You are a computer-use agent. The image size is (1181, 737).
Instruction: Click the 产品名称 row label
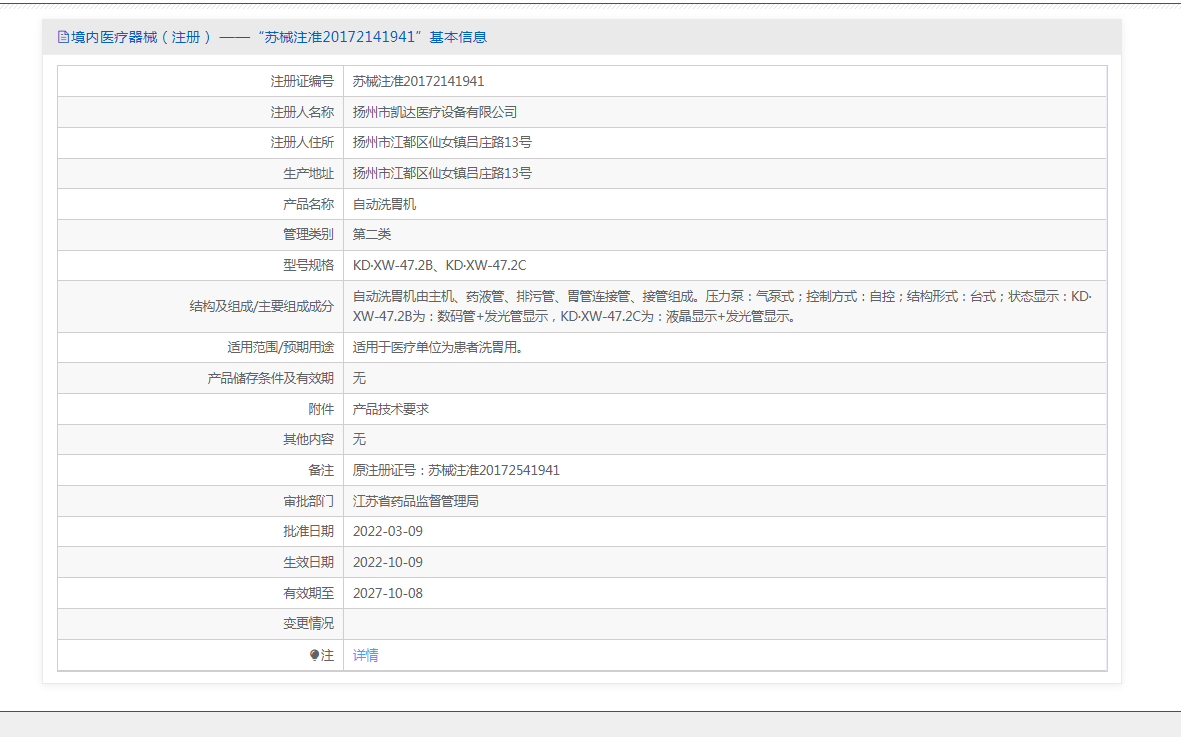(x=308, y=204)
